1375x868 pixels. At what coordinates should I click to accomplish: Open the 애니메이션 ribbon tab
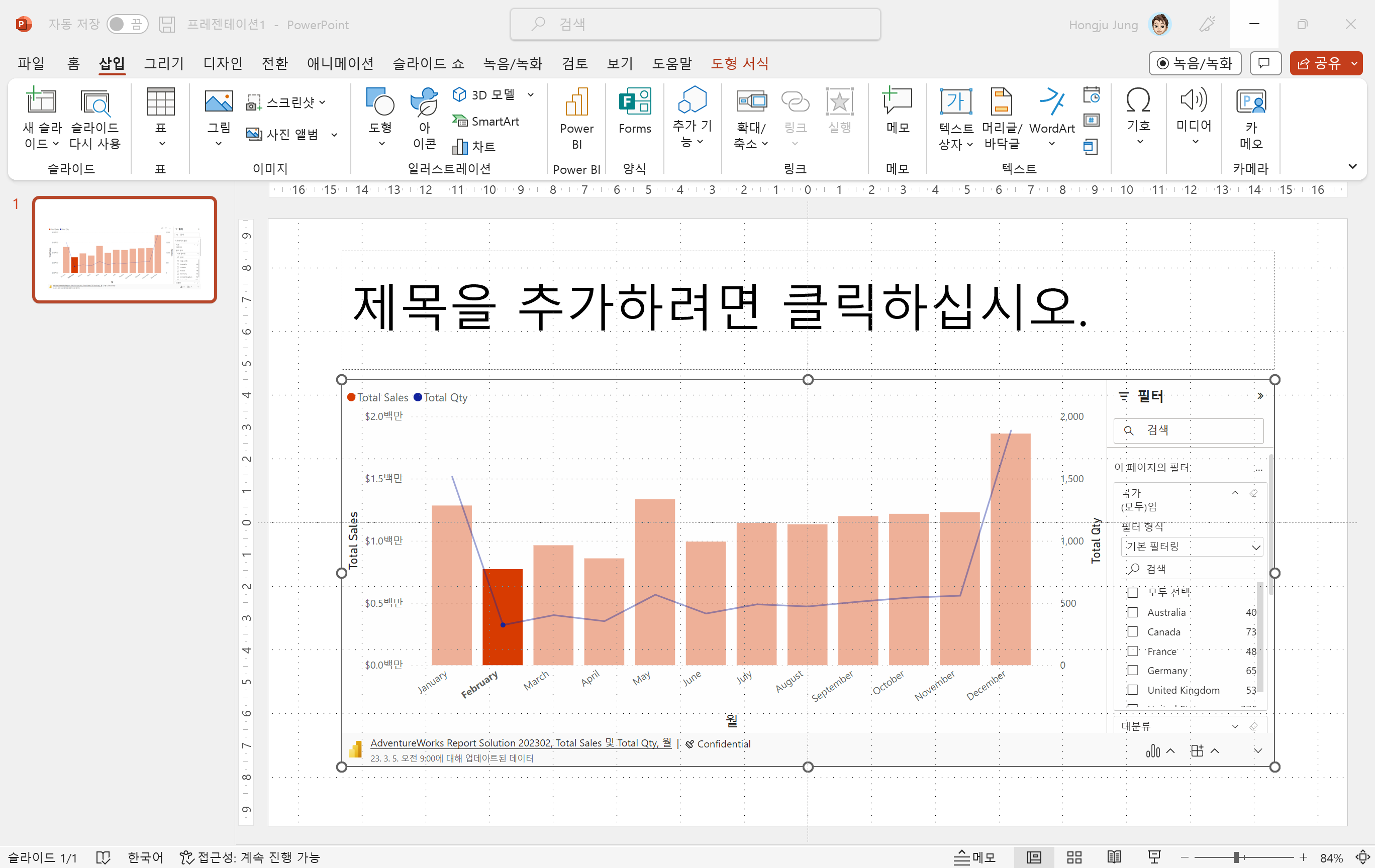[340, 63]
